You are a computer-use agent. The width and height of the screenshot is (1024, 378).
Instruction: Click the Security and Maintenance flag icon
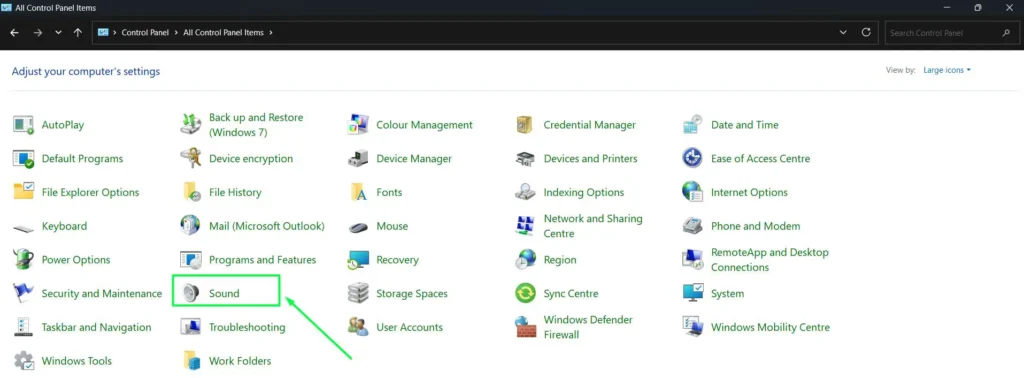tap(24, 293)
